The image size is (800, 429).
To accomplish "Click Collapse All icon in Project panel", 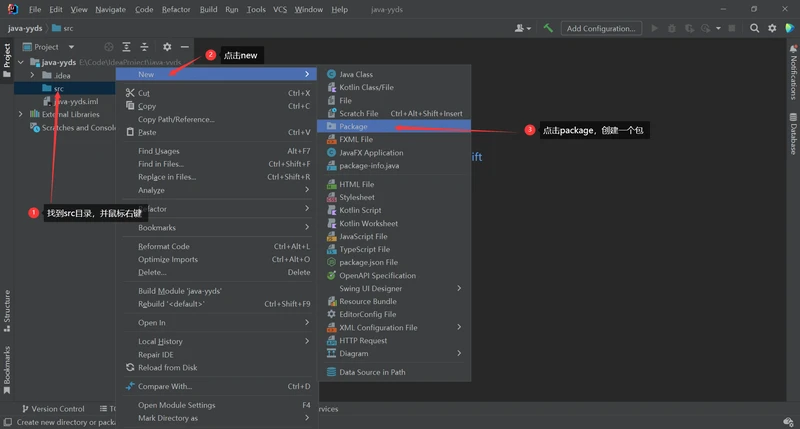I will click(144, 47).
